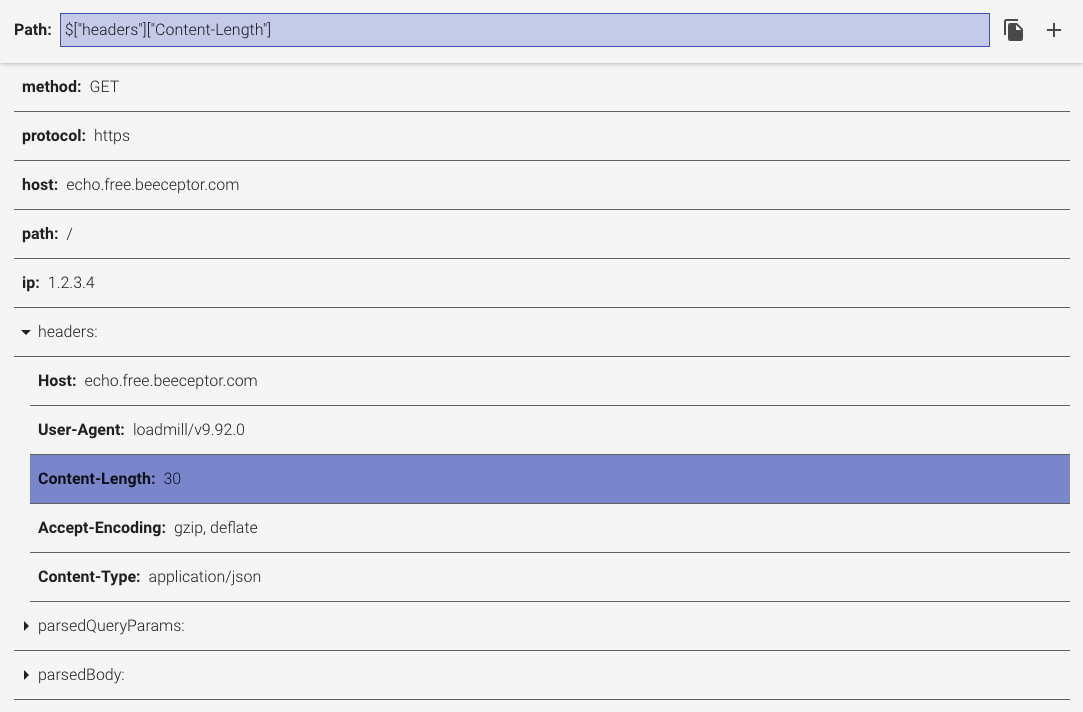Select the top-level host key label
1083x712 pixels.
(40, 185)
